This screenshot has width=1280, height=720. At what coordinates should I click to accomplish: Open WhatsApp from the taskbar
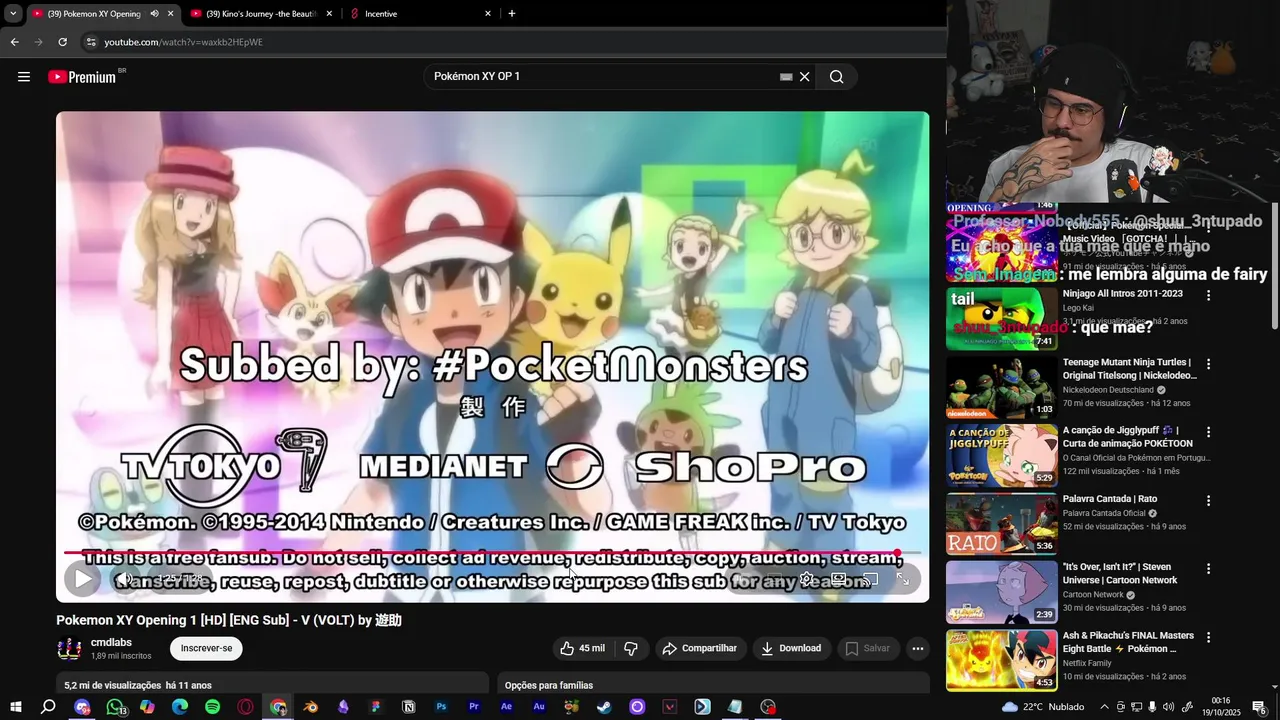point(115,707)
